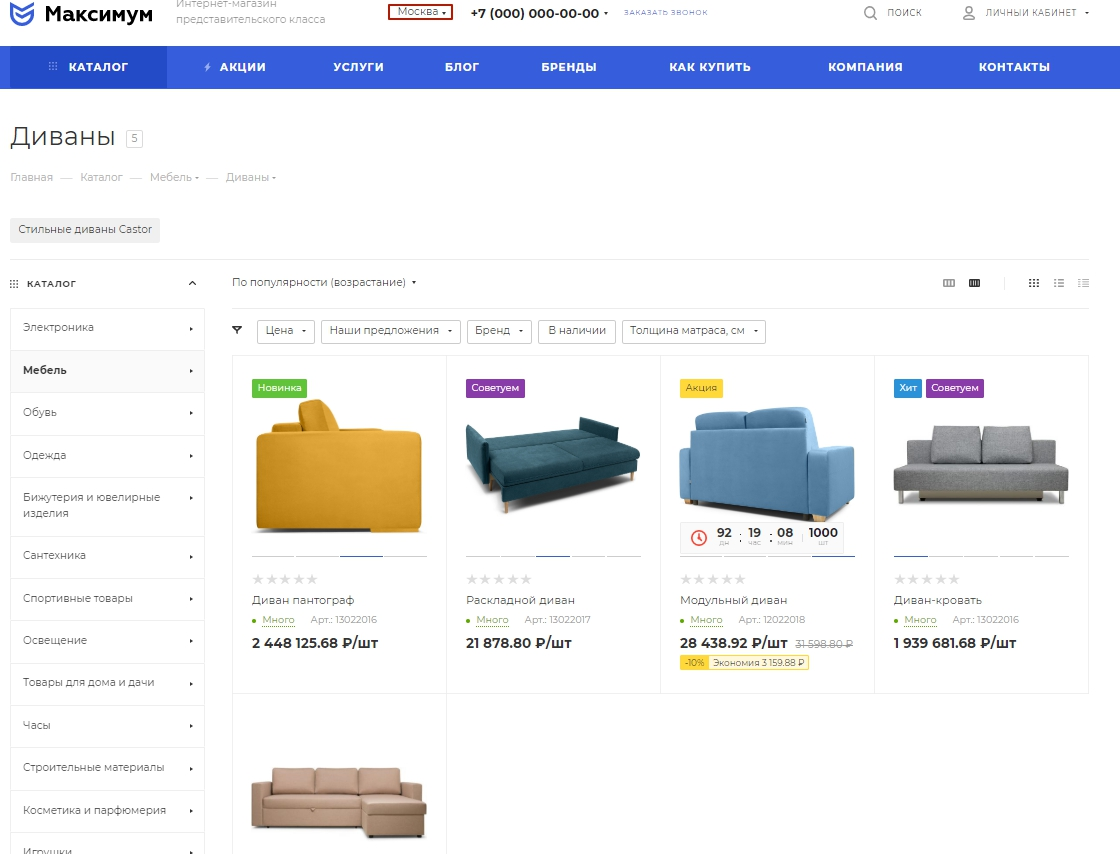The image size is (1120, 854).
Task: Click image slider bar under yellow sofa
Action: tap(339, 556)
